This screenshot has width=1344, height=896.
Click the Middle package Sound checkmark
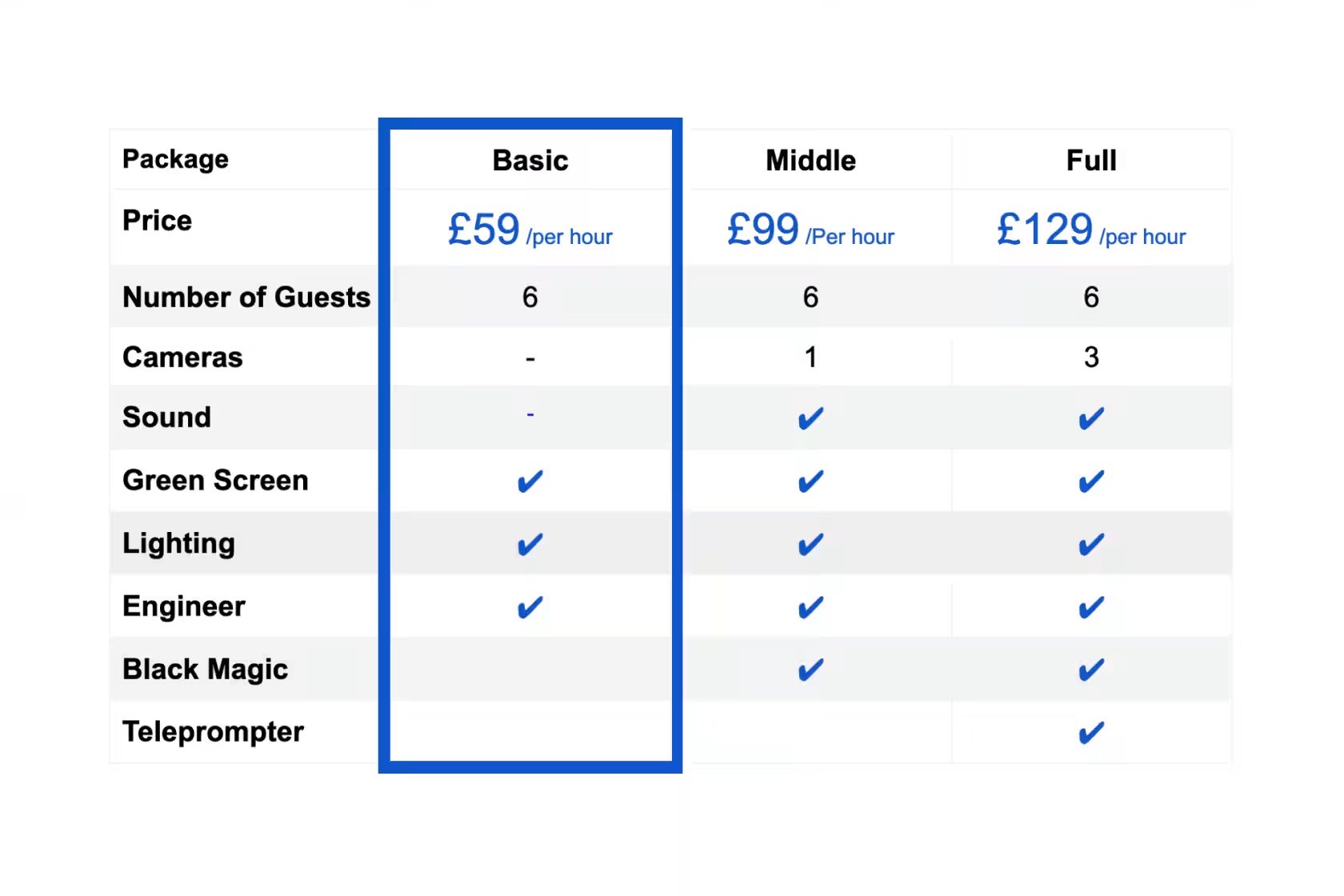coord(810,418)
